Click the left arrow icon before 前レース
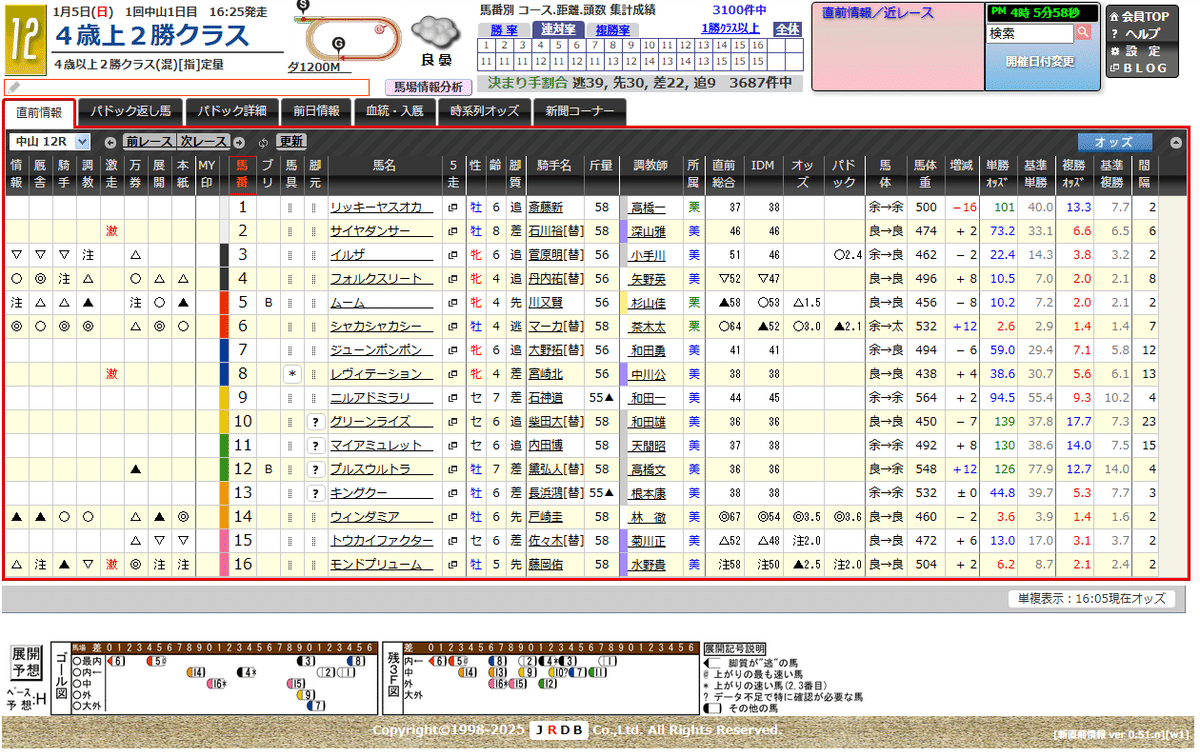Screen dimensions: 1200x755 110,143
